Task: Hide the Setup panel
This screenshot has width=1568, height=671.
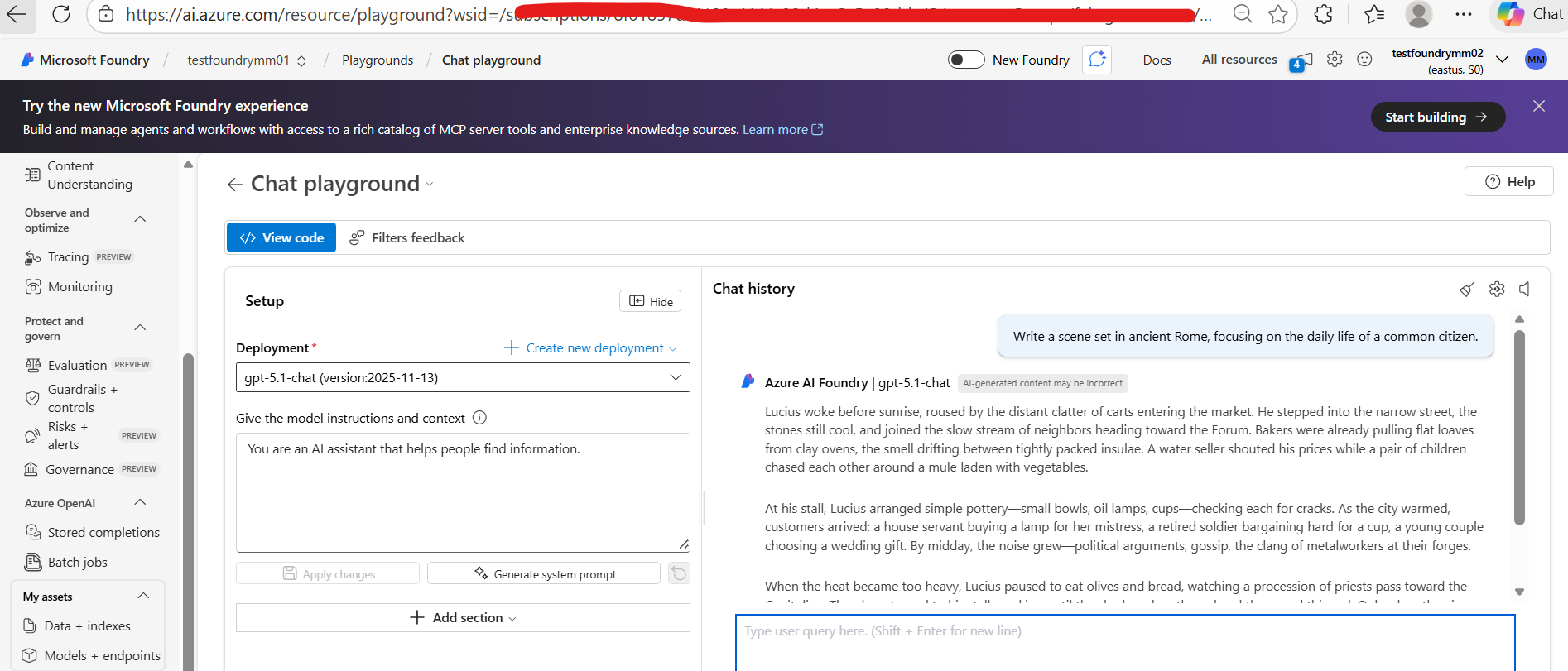Action: [x=651, y=301]
